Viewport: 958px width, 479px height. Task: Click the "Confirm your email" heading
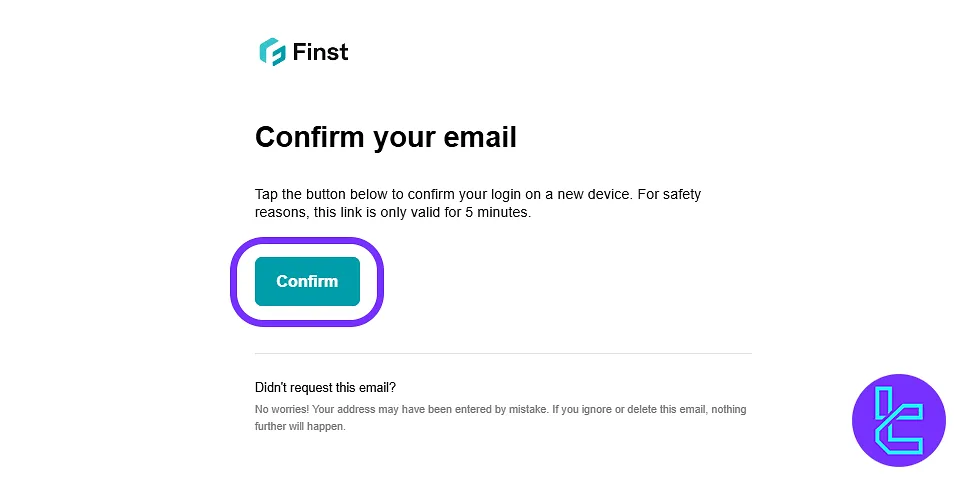[385, 137]
